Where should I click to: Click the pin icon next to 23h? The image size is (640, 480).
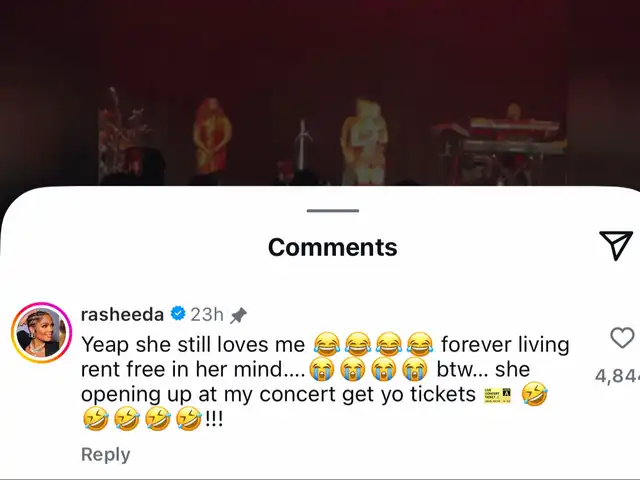[238, 315]
